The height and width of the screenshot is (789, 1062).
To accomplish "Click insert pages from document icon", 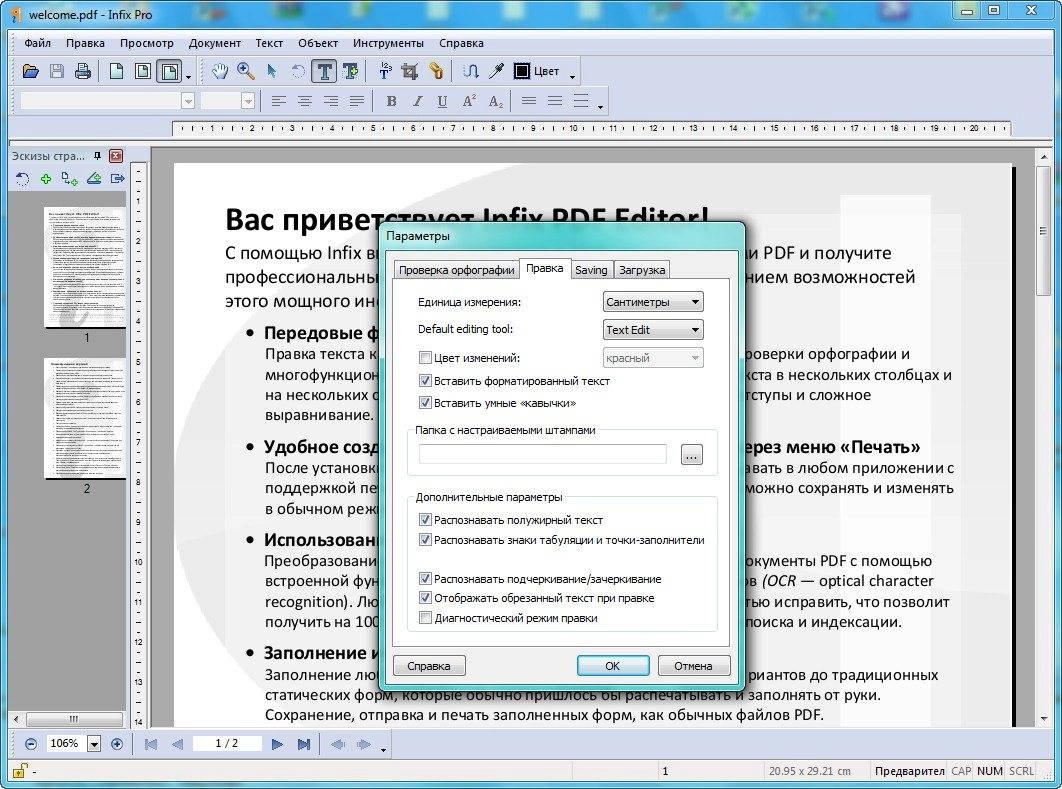I will (x=69, y=179).
